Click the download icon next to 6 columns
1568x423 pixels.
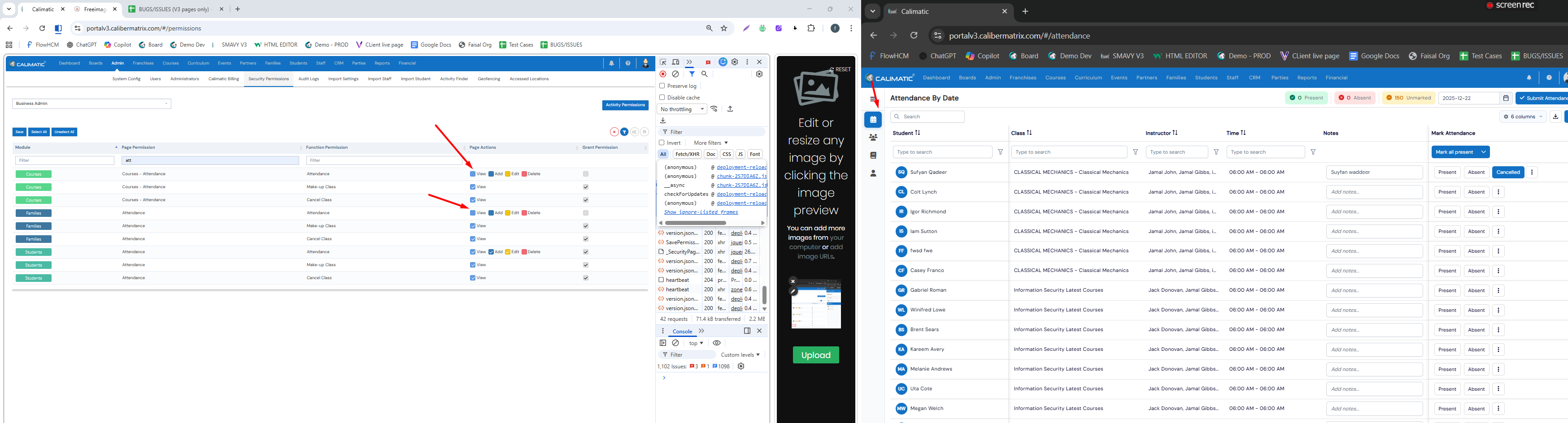[x=1555, y=117]
